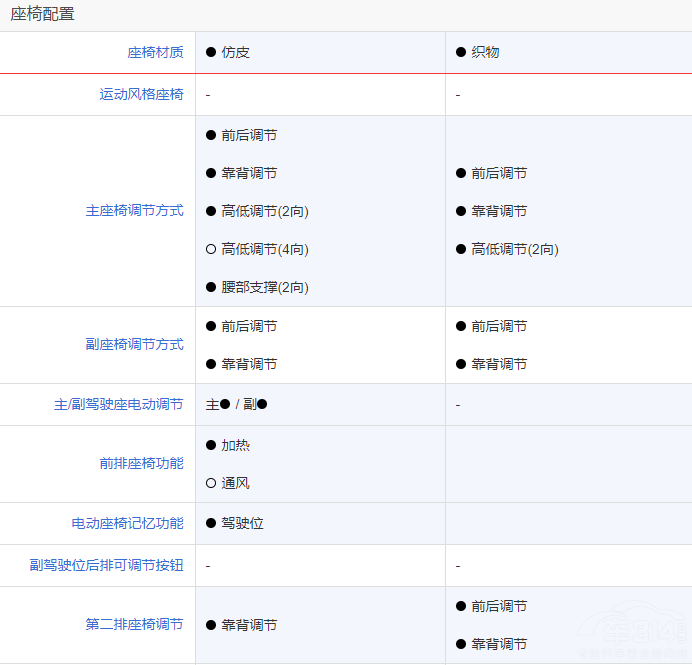
Task: Select the 仿皮 seat material entry
Action: click(236, 52)
